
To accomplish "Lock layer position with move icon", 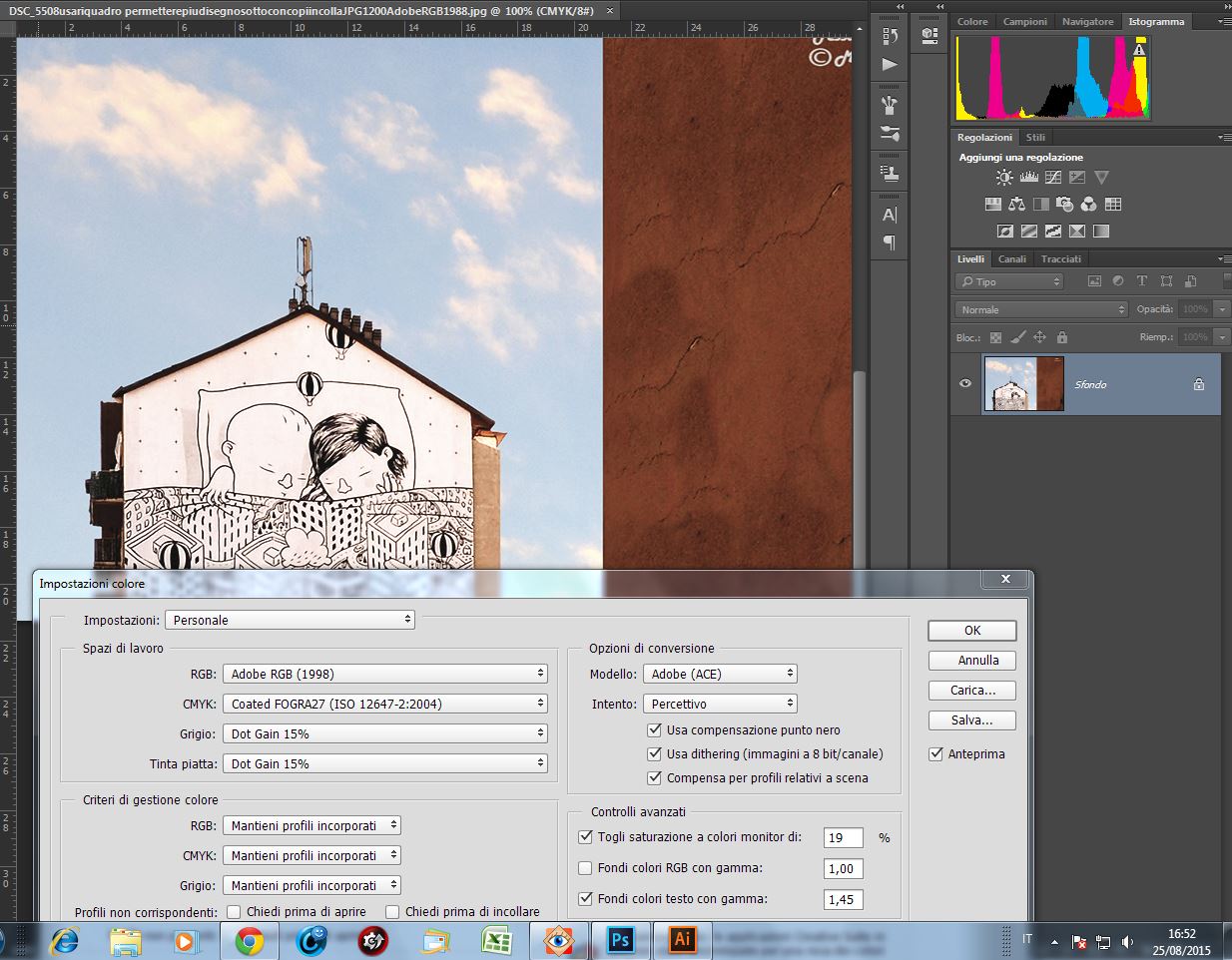I will click(1039, 337).
